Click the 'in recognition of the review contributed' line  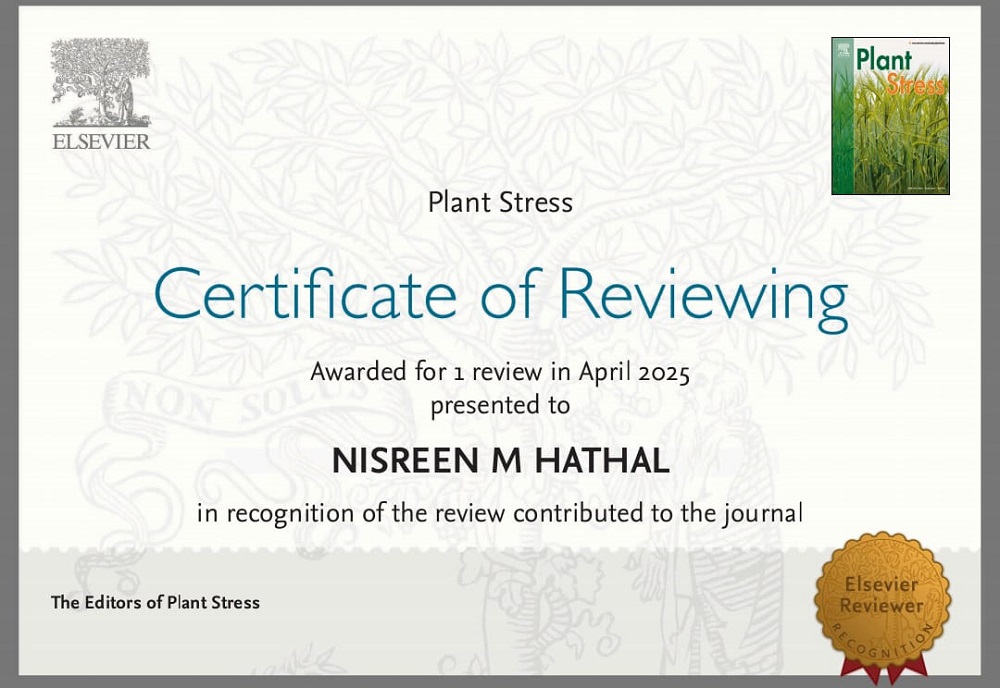pyautogui.click(x=499, y=513)
